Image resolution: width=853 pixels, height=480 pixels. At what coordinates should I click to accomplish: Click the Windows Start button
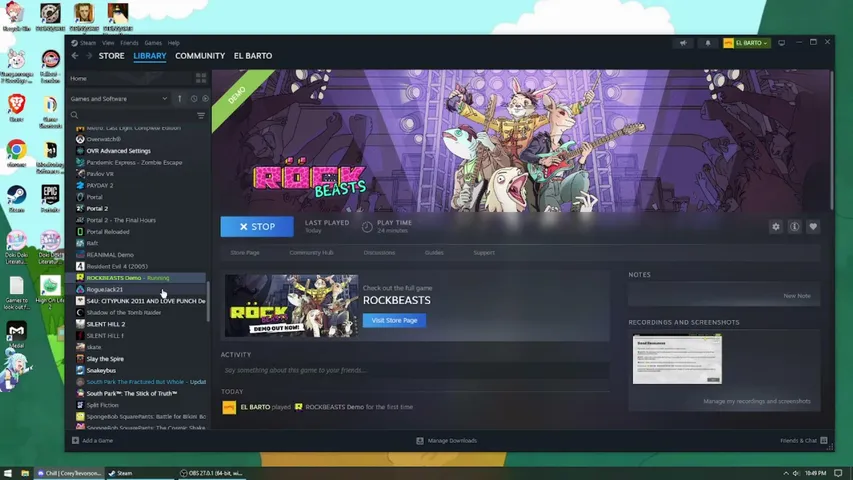8,473
